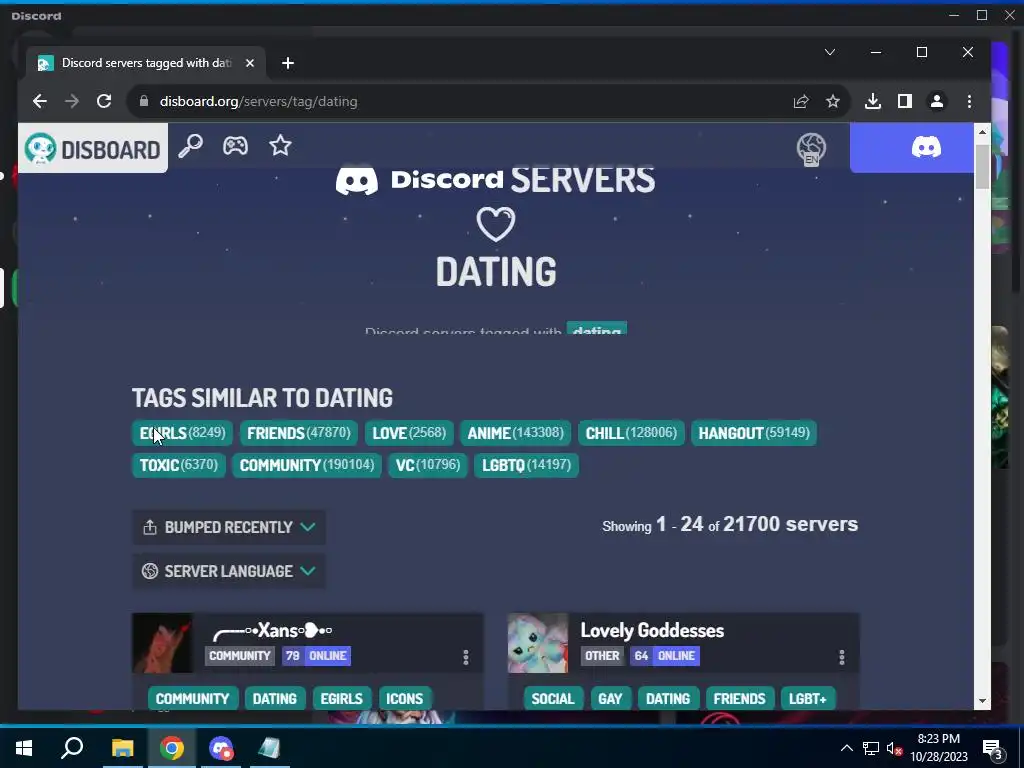Open Chrome downloads icon

(872, 101)
